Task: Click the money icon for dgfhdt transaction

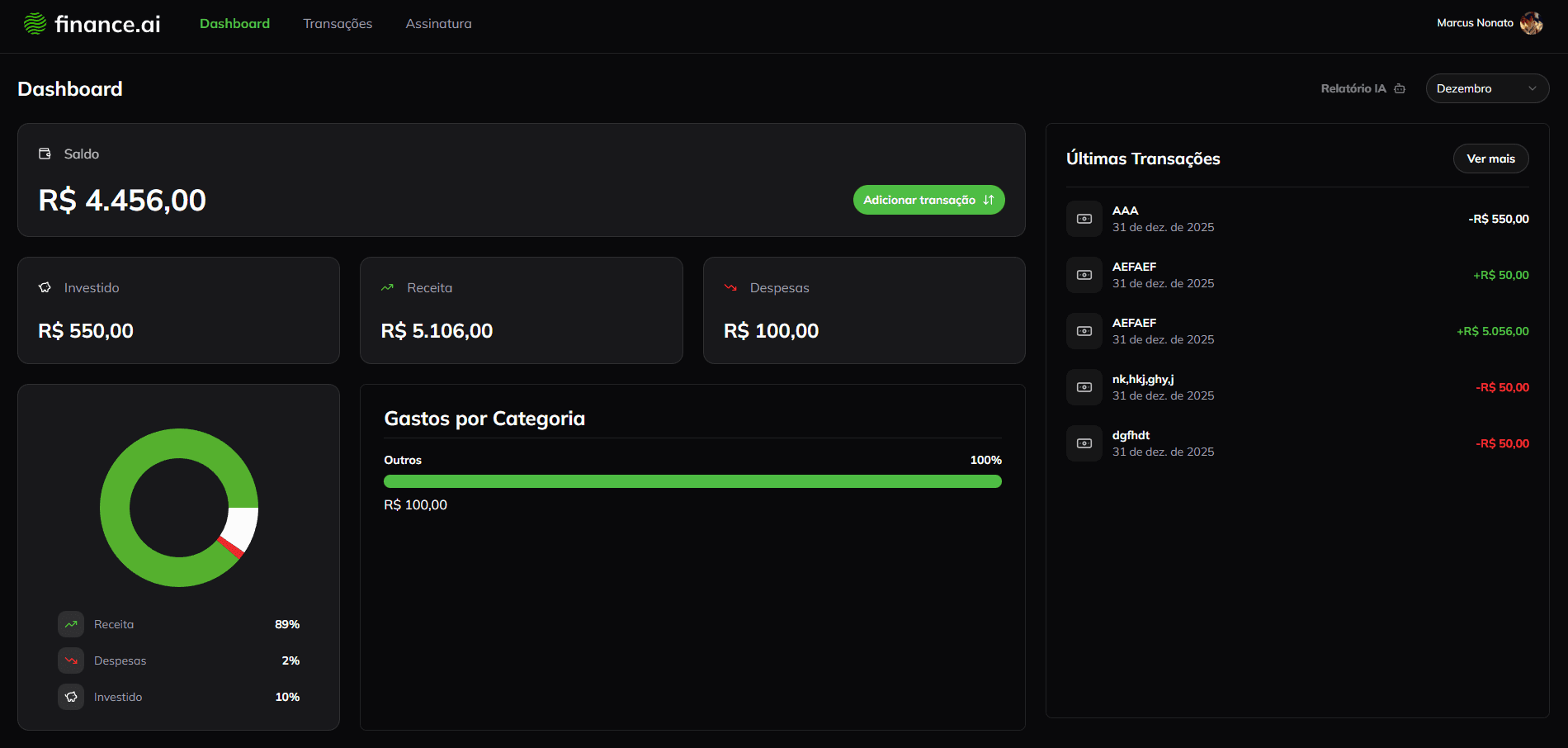Action: pyautogui.click(x=1084, y=443)
